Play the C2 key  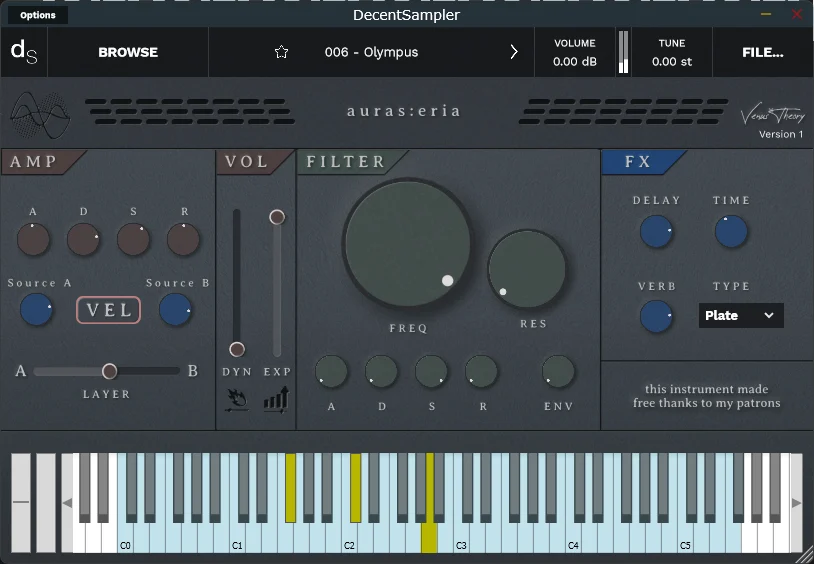point(349,538)
